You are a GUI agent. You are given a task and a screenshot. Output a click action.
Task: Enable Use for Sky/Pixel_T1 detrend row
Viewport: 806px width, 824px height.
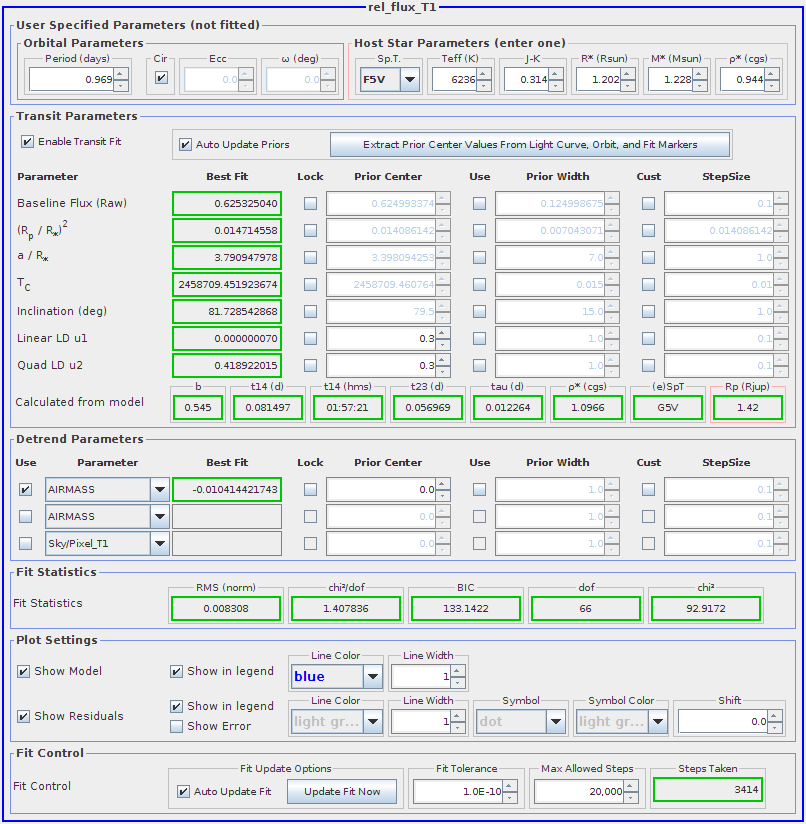pos(25,543)
